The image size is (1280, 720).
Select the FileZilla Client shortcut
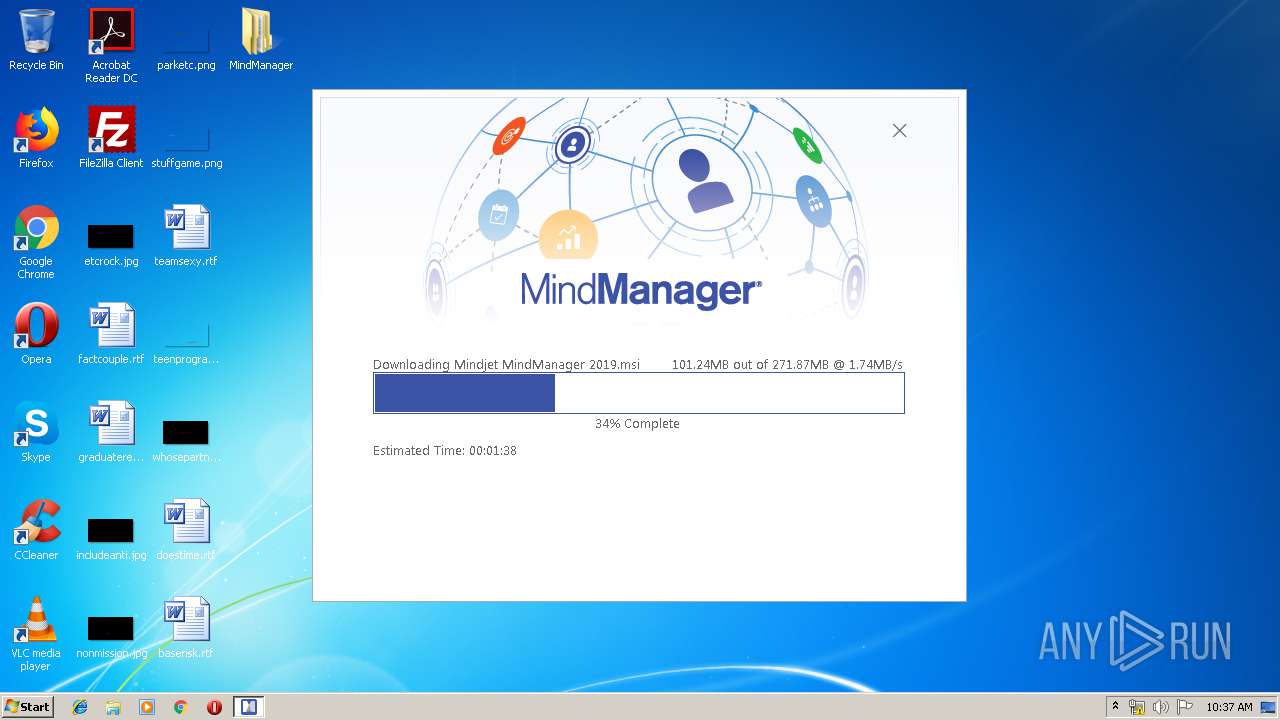coord(111,138)
